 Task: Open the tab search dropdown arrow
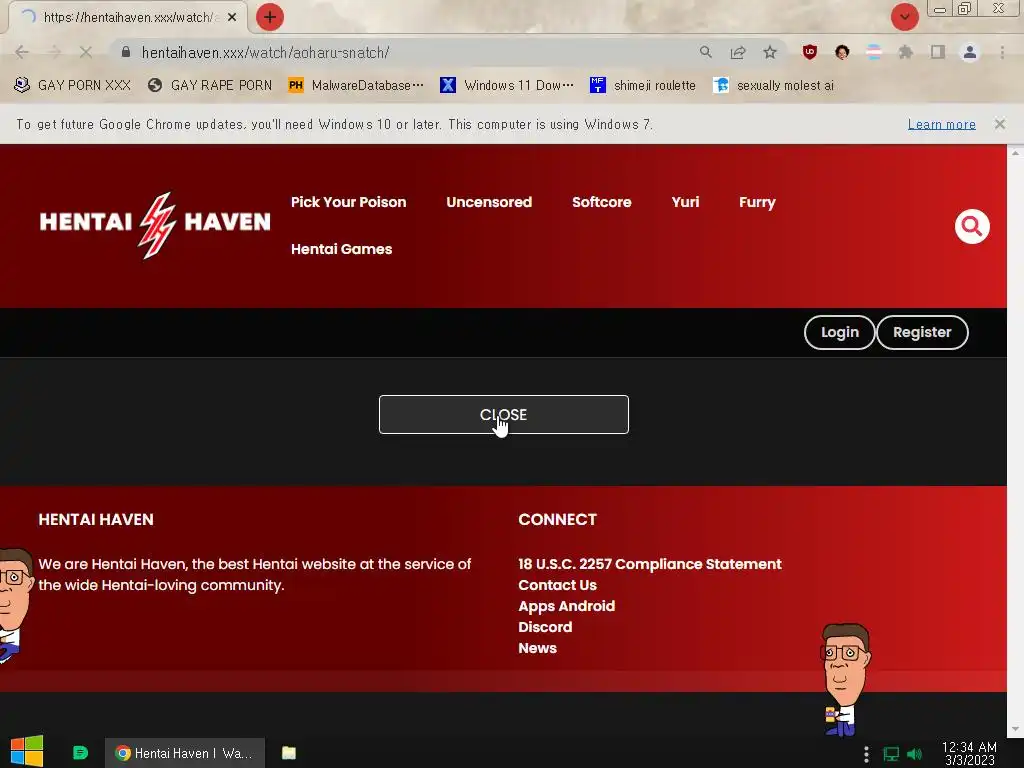(904, 17)
